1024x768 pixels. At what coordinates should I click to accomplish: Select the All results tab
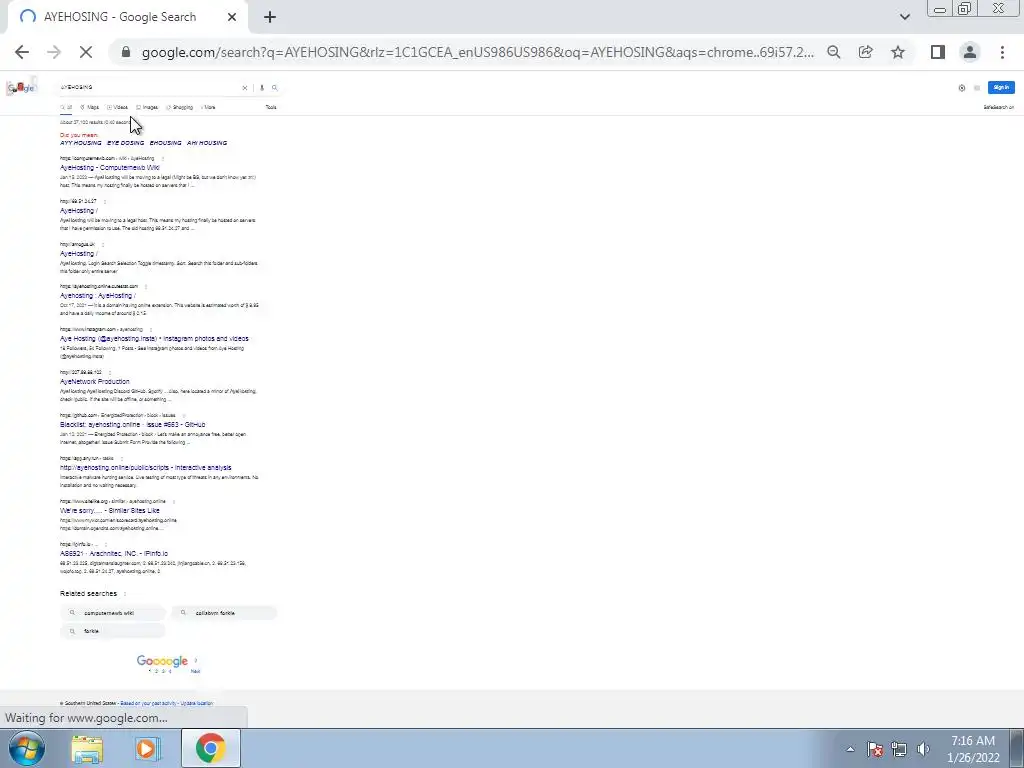(66, 107)
